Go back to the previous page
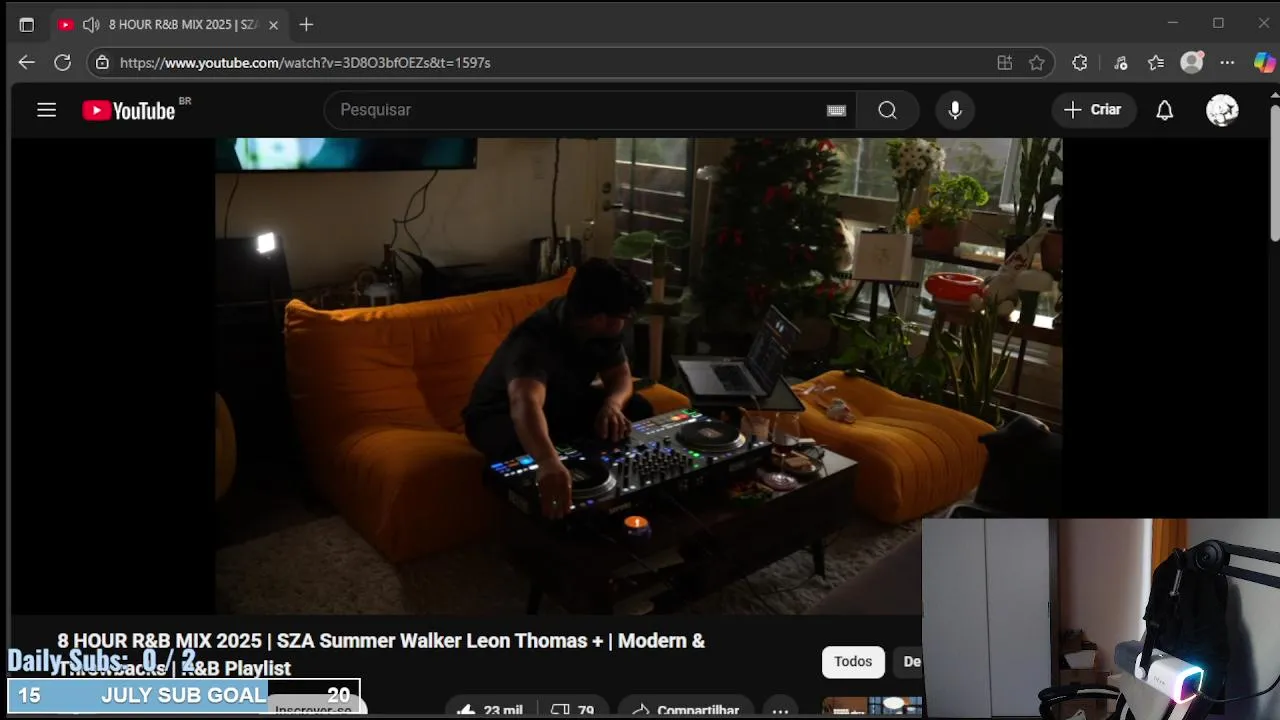Image resolution: width=1280 pixels, height=720 pixels. (x=27, y=62)
